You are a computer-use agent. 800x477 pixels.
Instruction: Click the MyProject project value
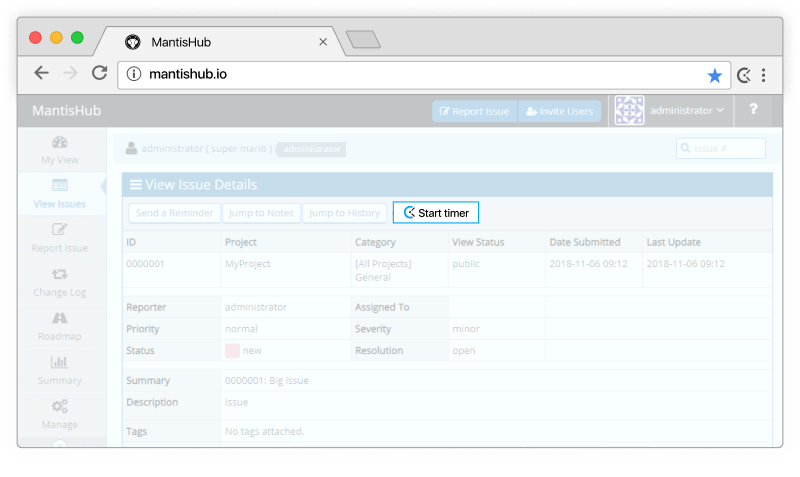click(247, 264)
